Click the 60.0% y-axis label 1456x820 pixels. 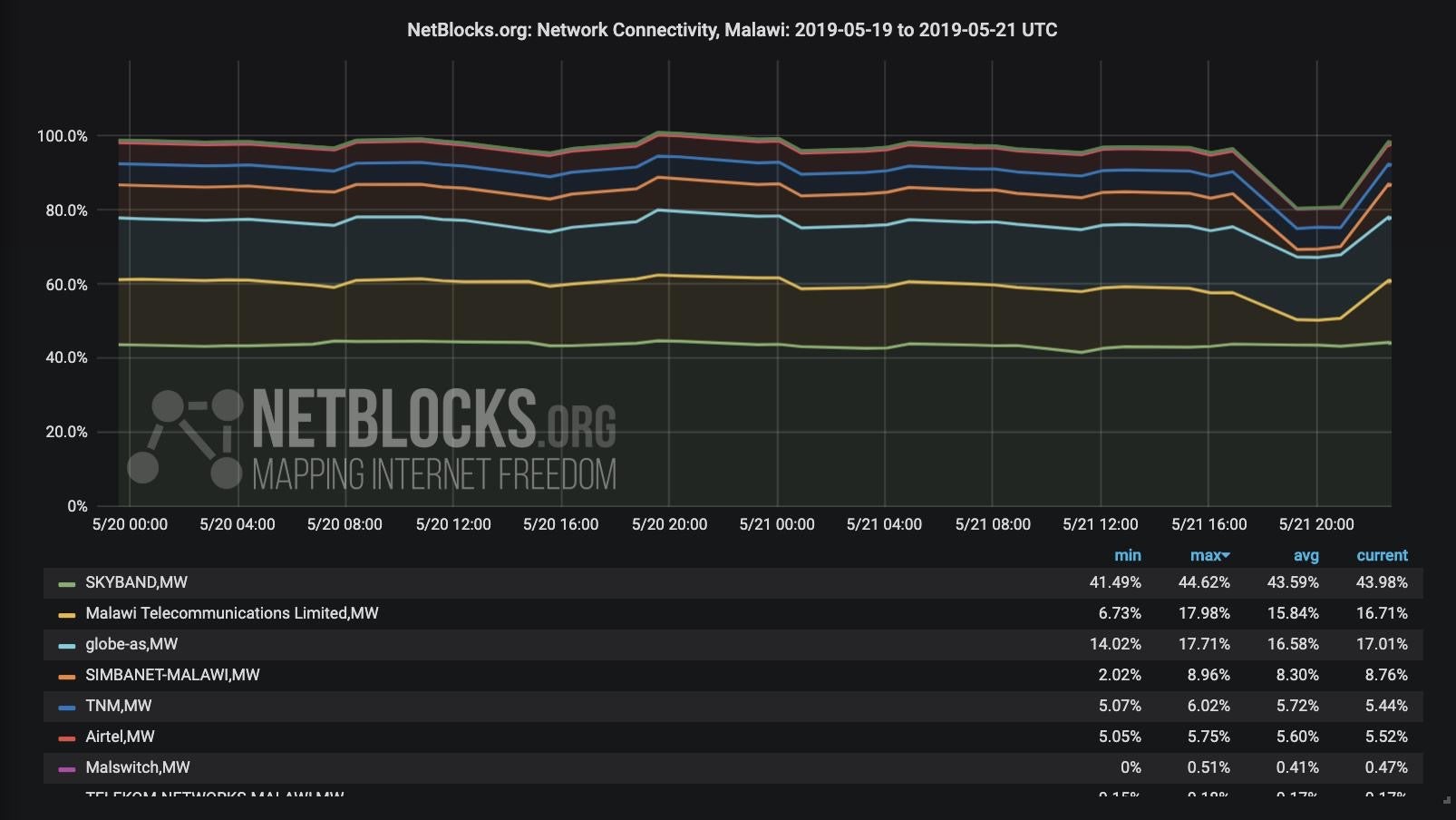click(x=66, y=285)
